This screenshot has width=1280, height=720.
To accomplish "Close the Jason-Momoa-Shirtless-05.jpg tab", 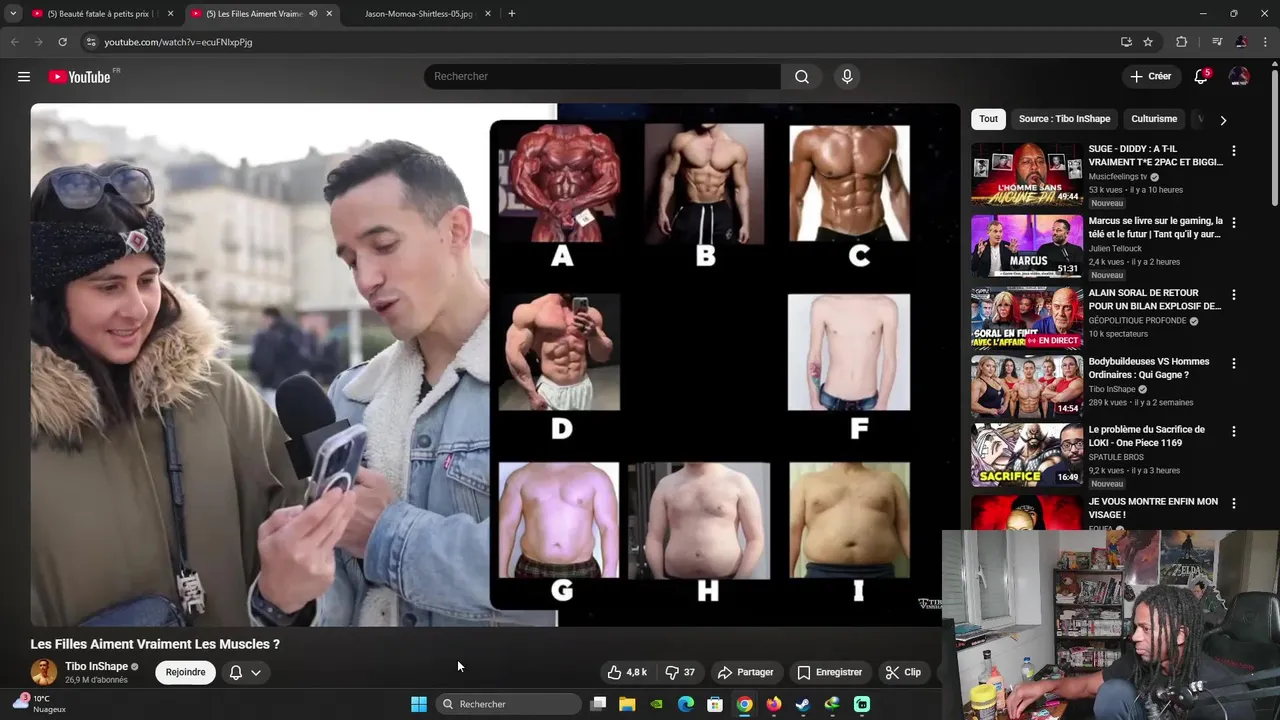I will [487, 14].
